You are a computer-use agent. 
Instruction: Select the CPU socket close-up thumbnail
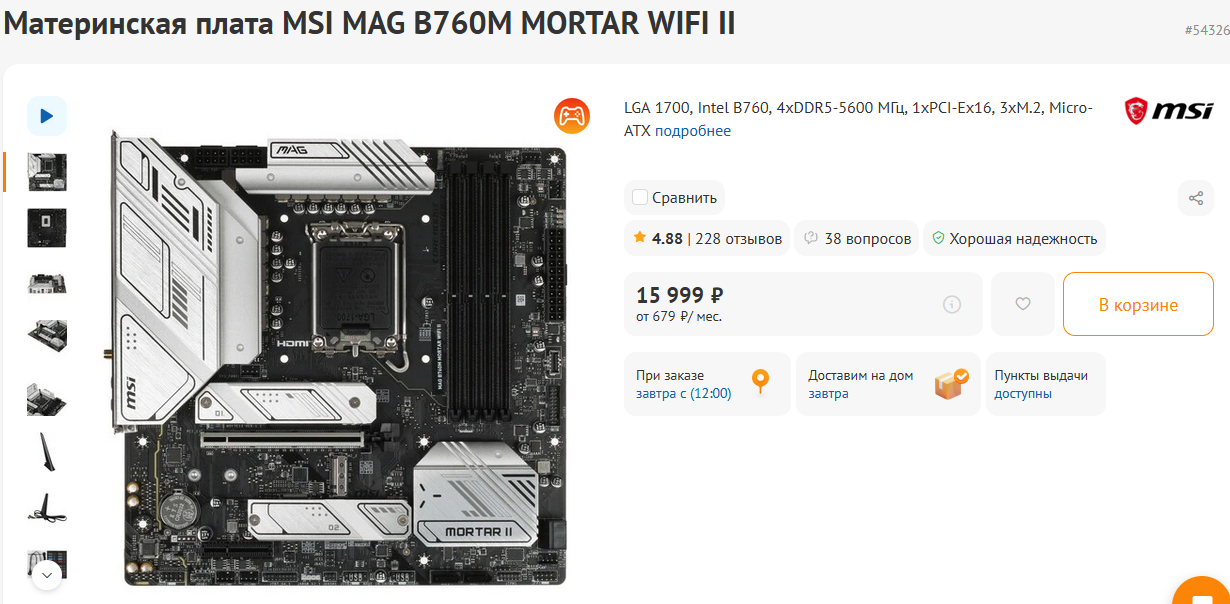click(x=47, y=228)
